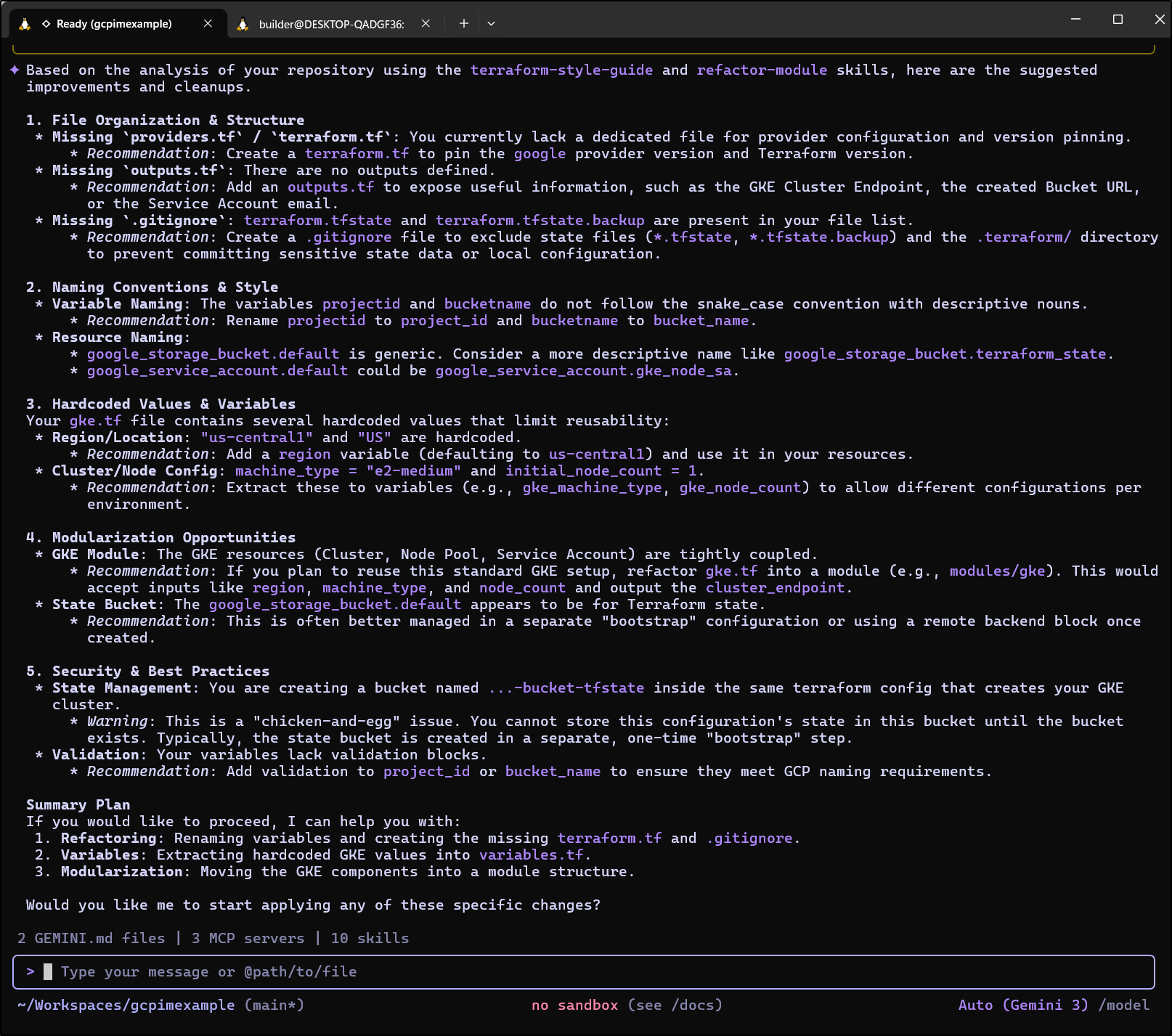Screen dimensions: 1172x1036
Task: Expand the tab list chevron dropdown
Action: point(492,23)
